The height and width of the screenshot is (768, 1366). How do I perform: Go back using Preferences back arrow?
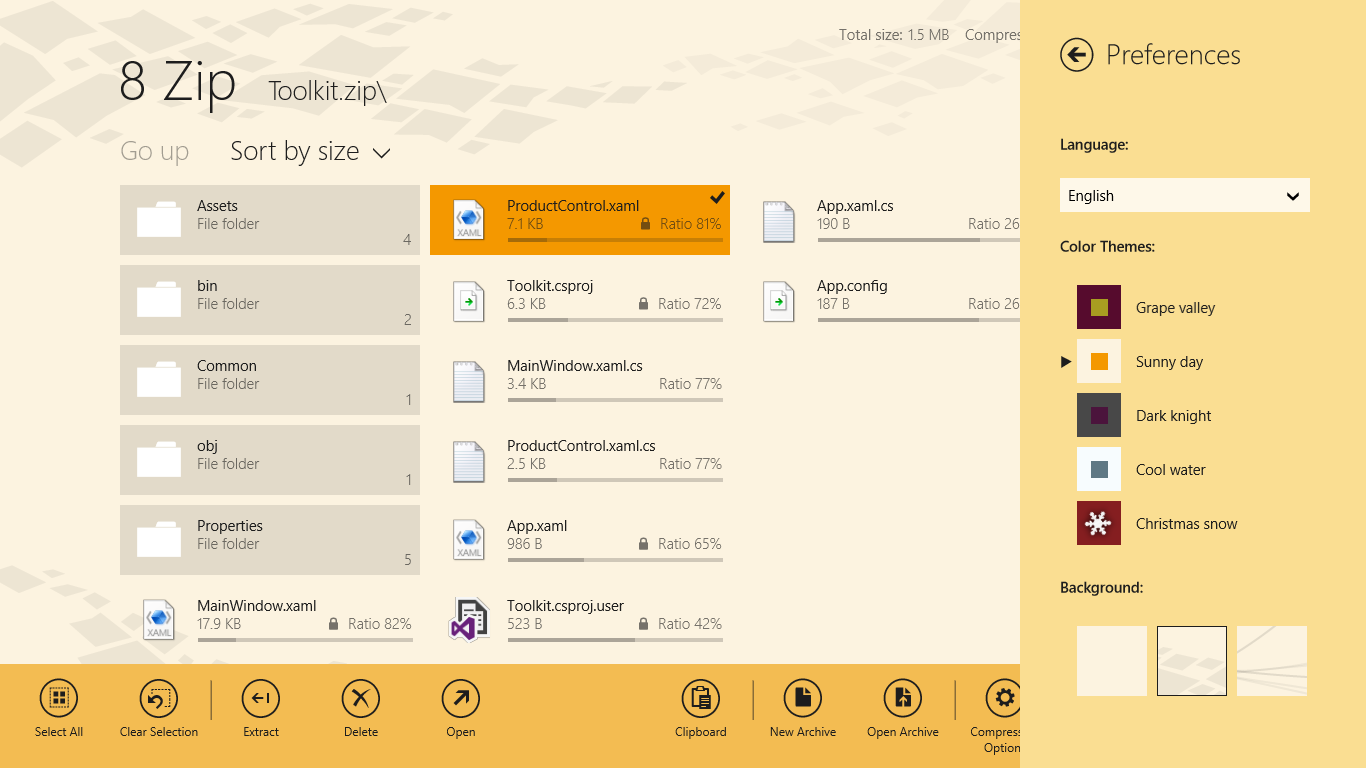pyautogui.click(x=1077, y=55)
